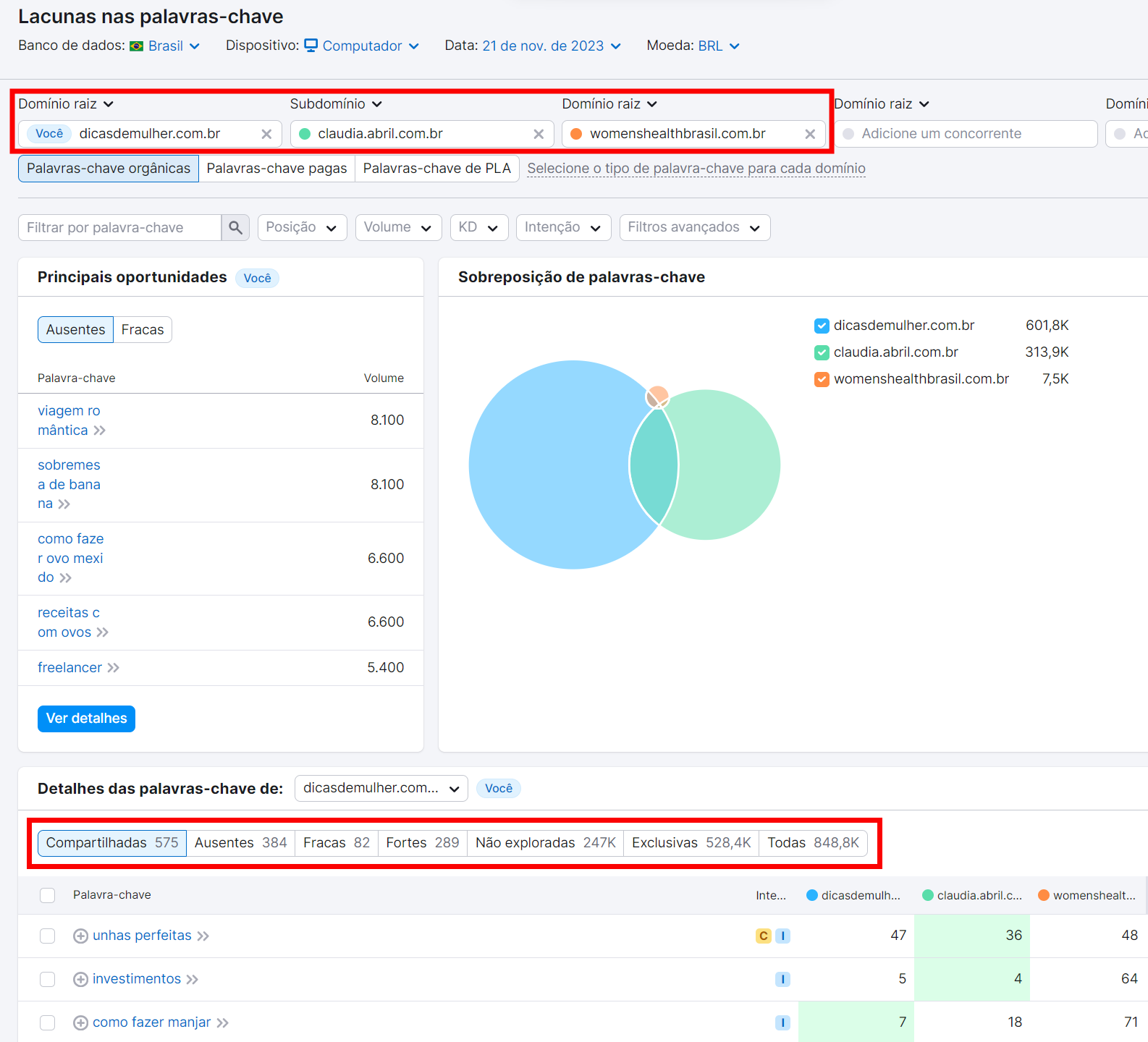Image resolution: width=1148 pixels, height=1042 pixels.
Task: Click double-chevron icon beside 'viagem romântica'
Action: pos(100,431)
